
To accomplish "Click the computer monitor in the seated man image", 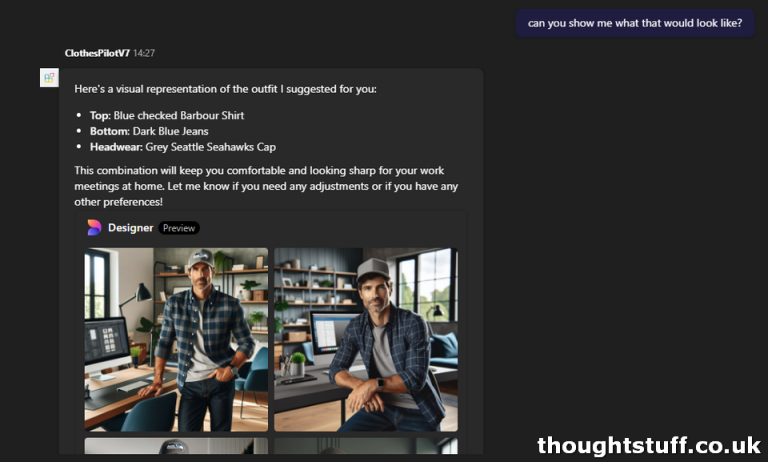I will 330,330.
